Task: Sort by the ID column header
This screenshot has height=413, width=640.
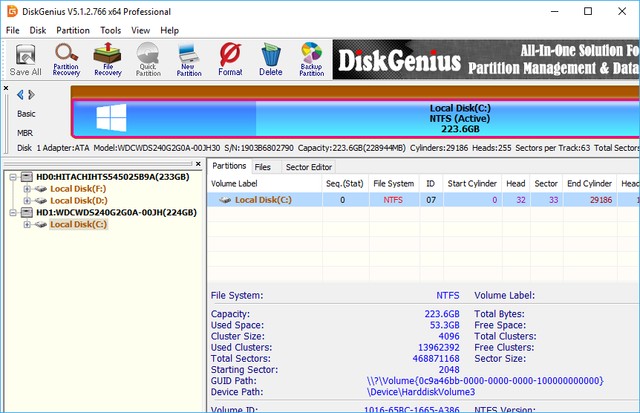Action: point(431,184)
